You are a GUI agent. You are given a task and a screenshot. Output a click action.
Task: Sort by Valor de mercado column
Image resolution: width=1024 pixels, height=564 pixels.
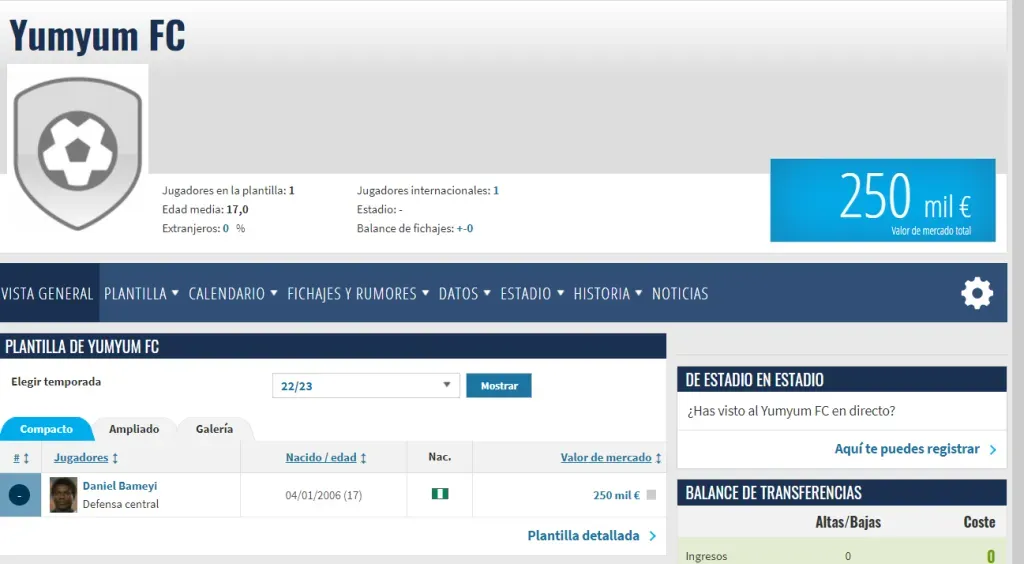(x=611, y=458)
